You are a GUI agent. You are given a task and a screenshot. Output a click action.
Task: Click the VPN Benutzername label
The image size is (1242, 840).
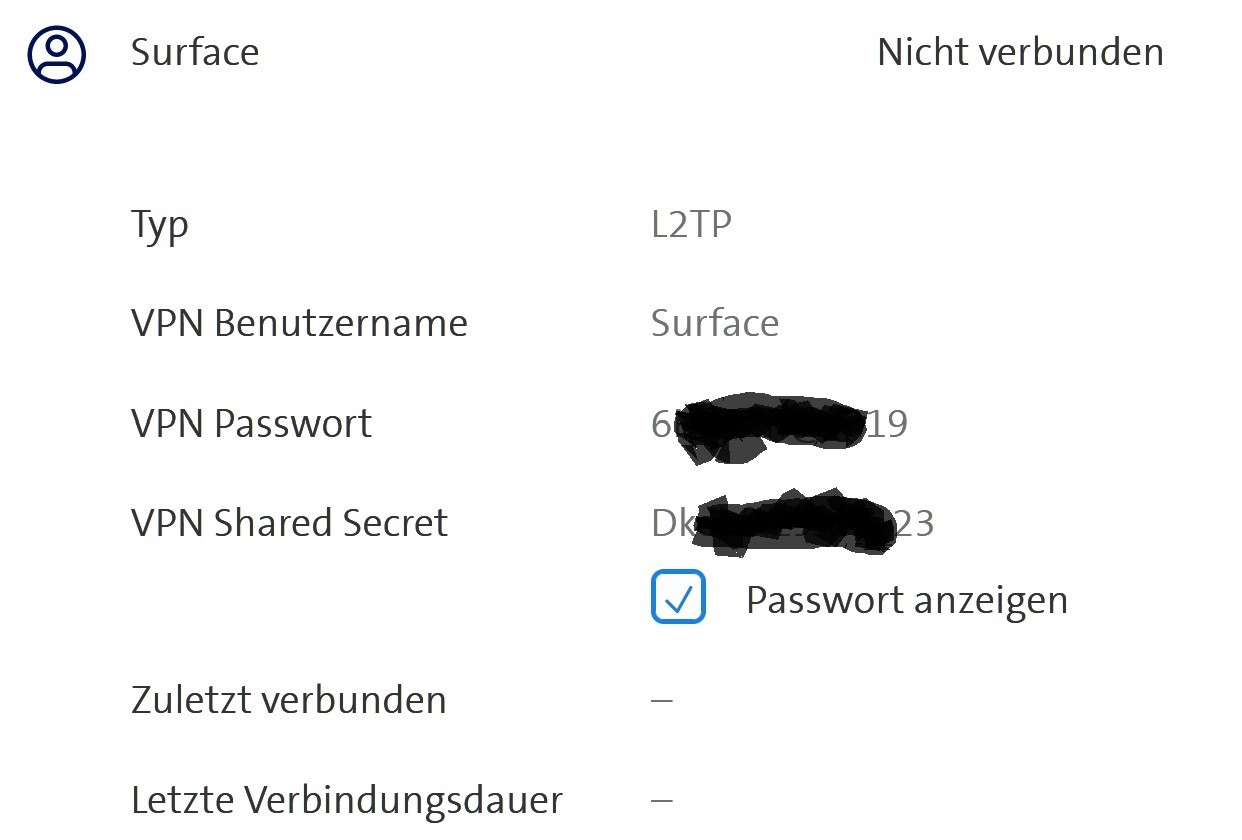(299, 324)
